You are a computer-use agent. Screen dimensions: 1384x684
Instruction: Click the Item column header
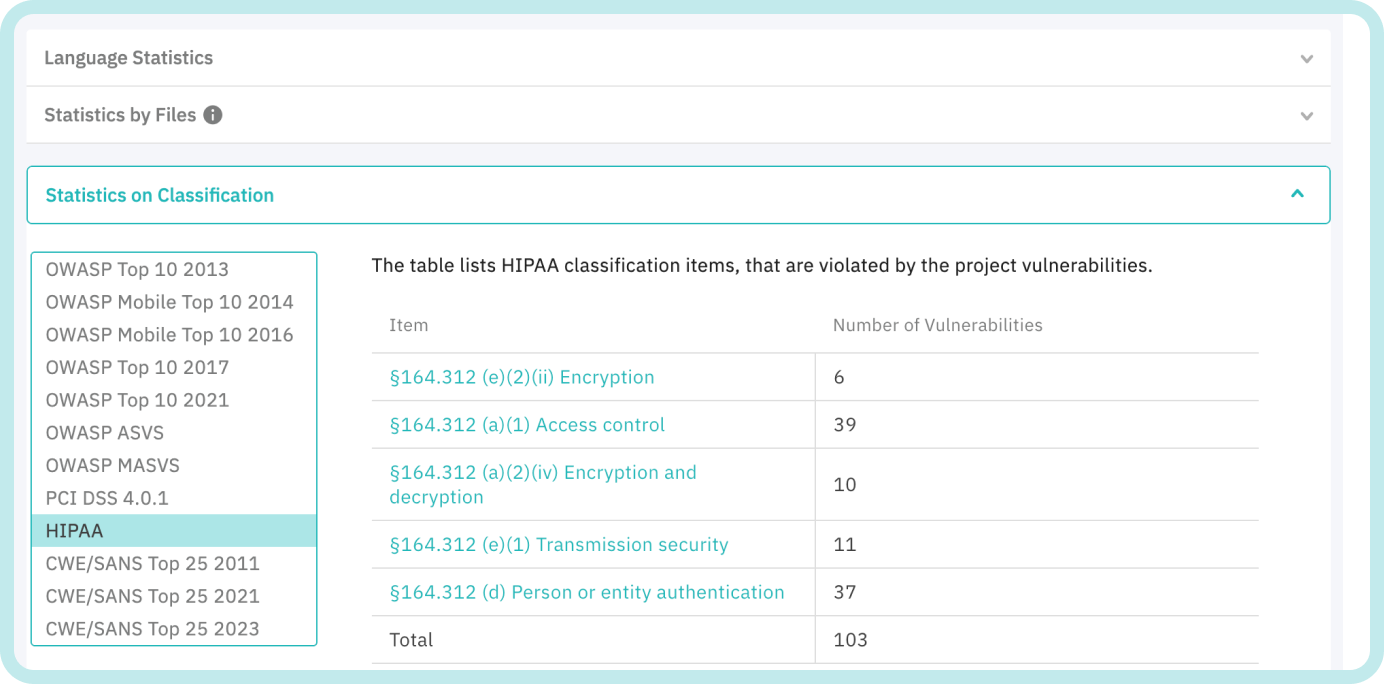click(409, 325)
